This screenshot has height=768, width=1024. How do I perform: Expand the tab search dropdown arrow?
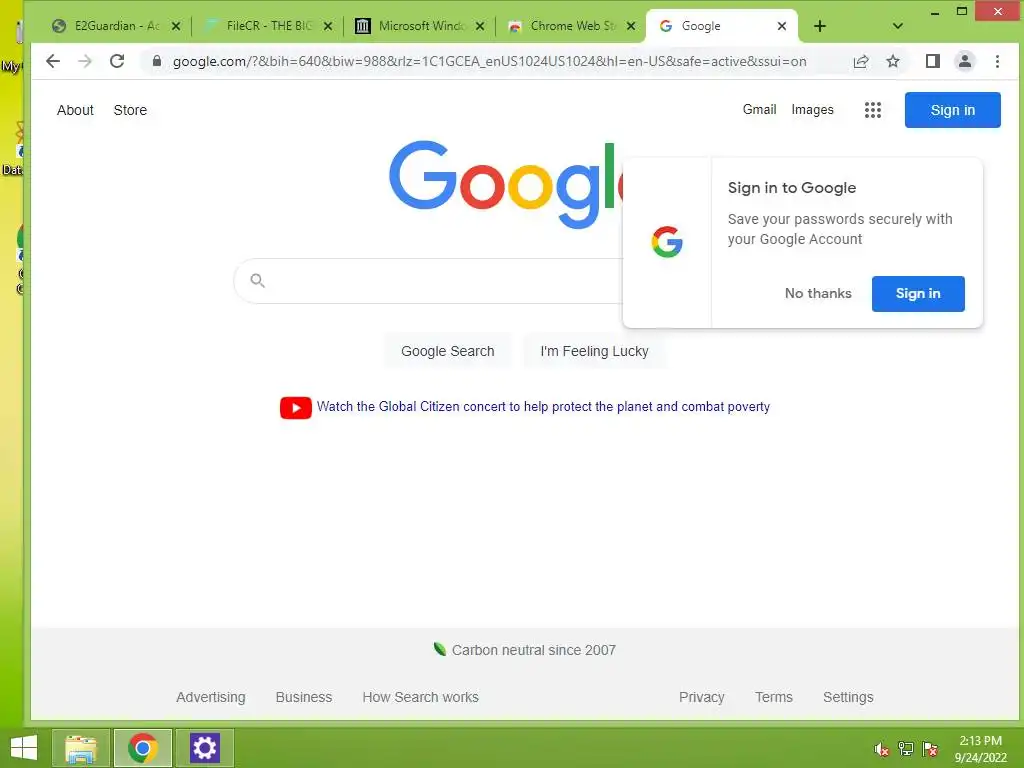(897, 26)
